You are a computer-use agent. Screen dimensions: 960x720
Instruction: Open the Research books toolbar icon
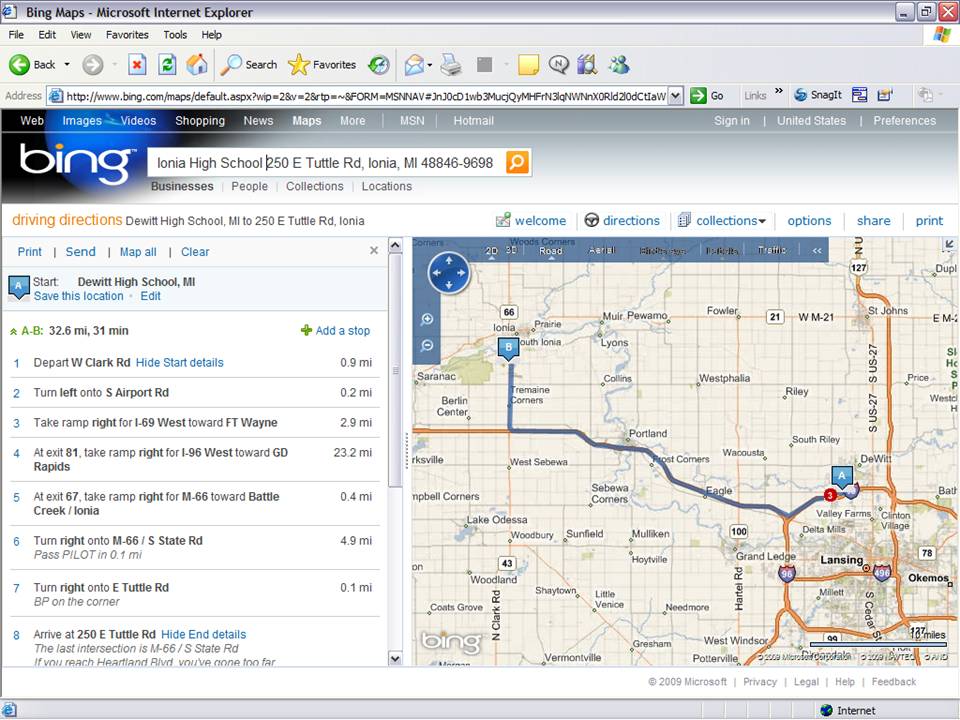coord(587,64)
